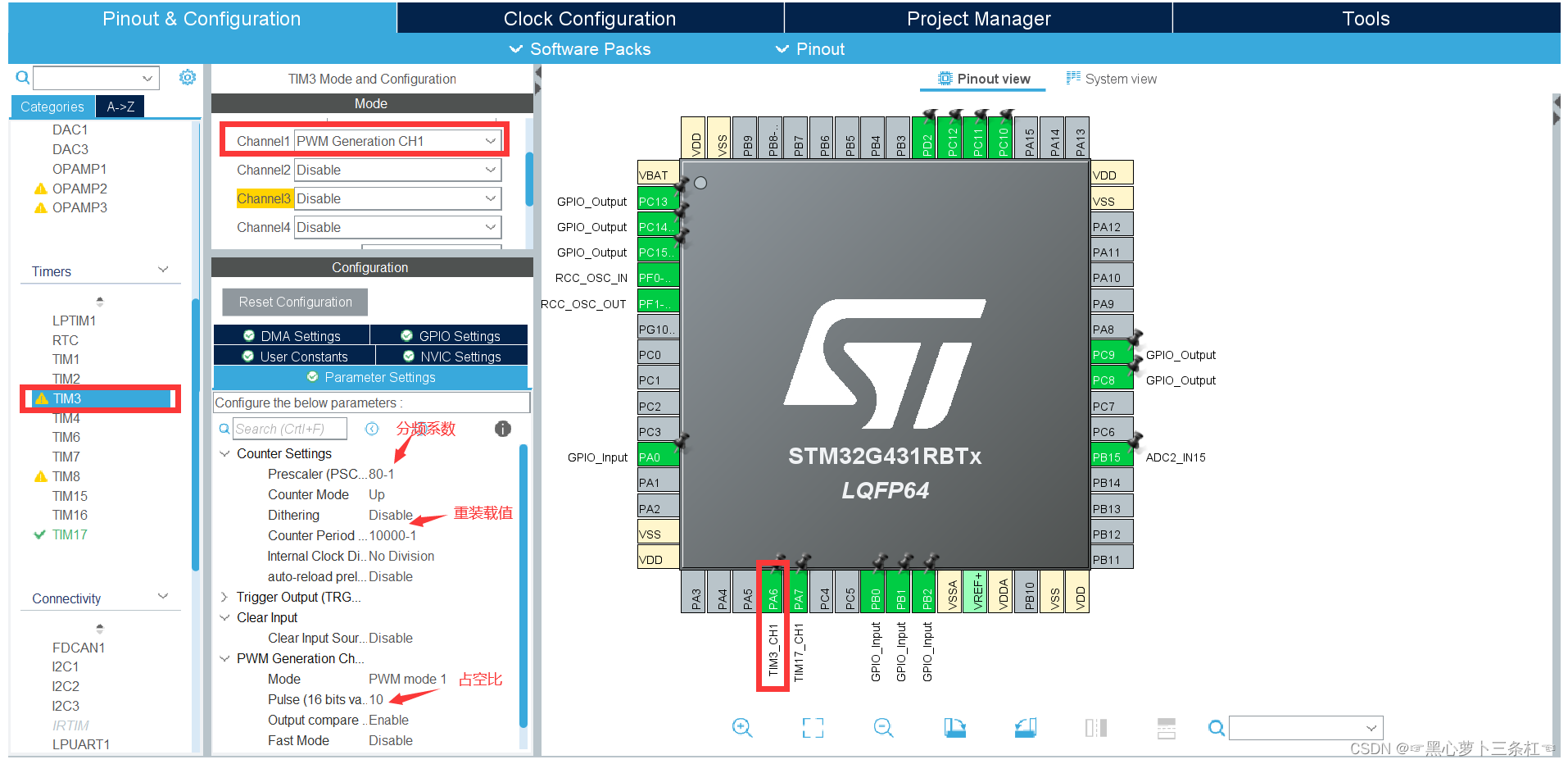Click the Prescaler value 80-1

coord(382,474)
